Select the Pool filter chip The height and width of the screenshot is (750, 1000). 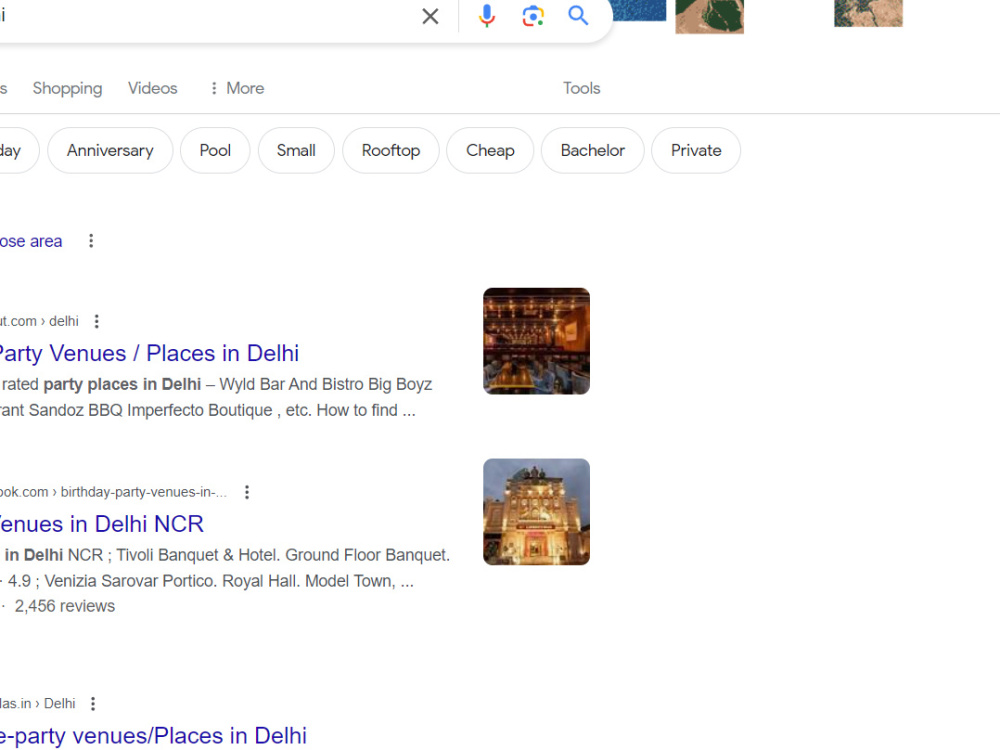[215, 151]
